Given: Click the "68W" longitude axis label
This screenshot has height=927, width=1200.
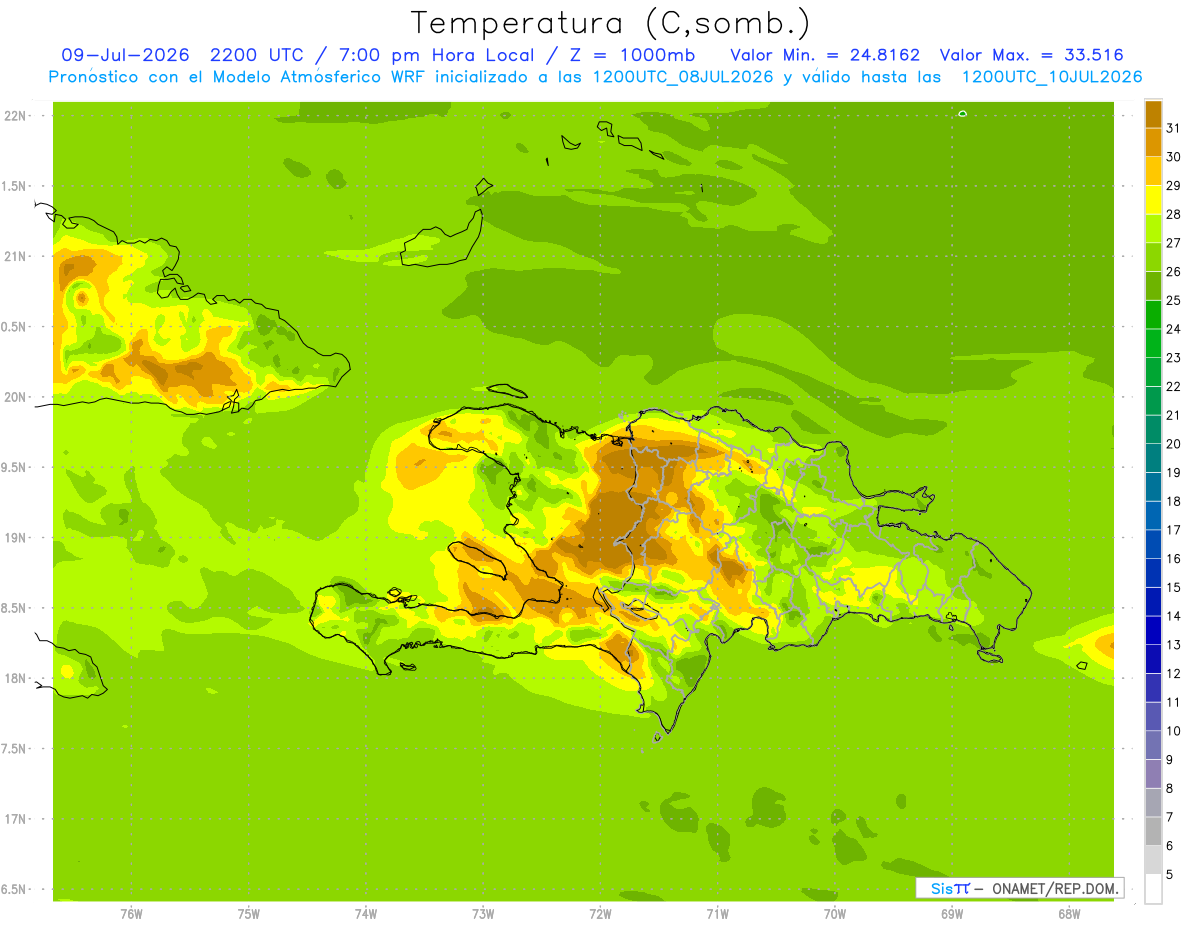Looking at the screenshot, I should point(1069,913).
